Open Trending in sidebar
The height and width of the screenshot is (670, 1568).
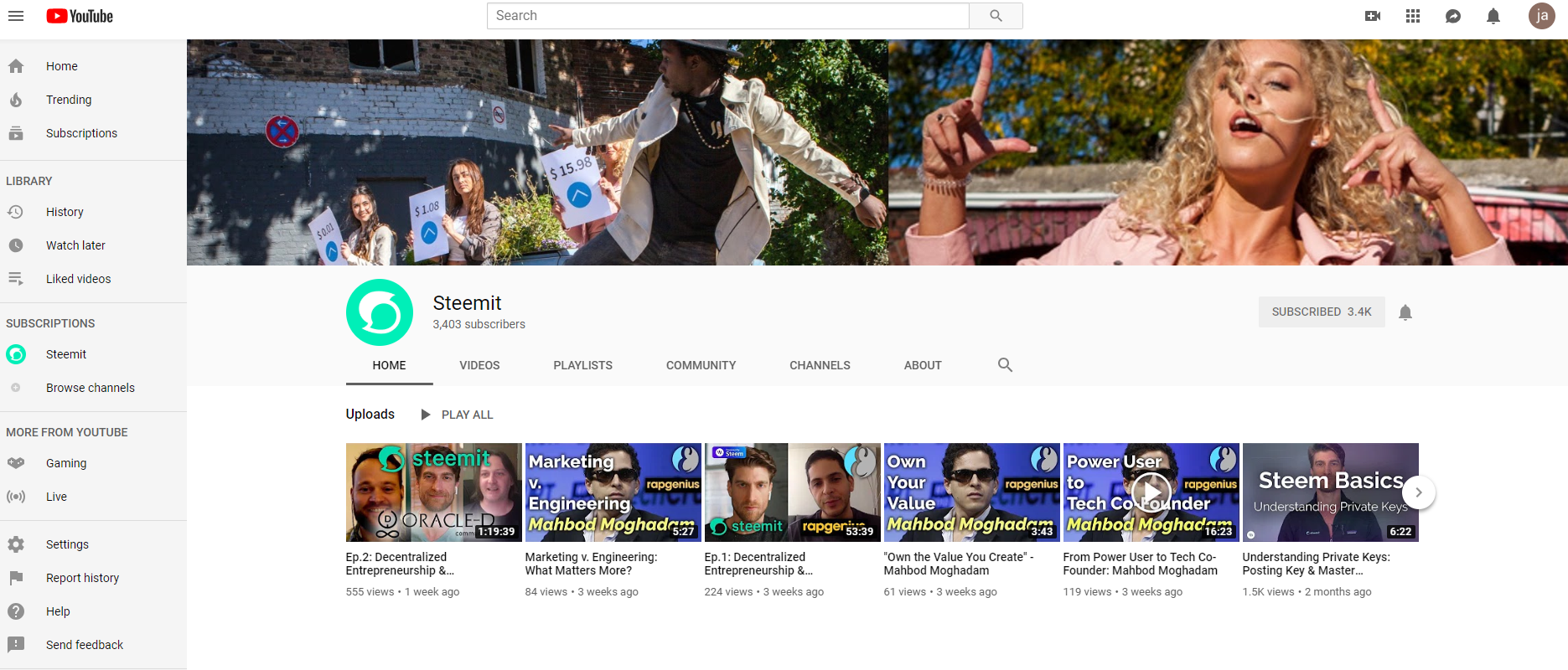pyautogui.click(x=93, y=100)
